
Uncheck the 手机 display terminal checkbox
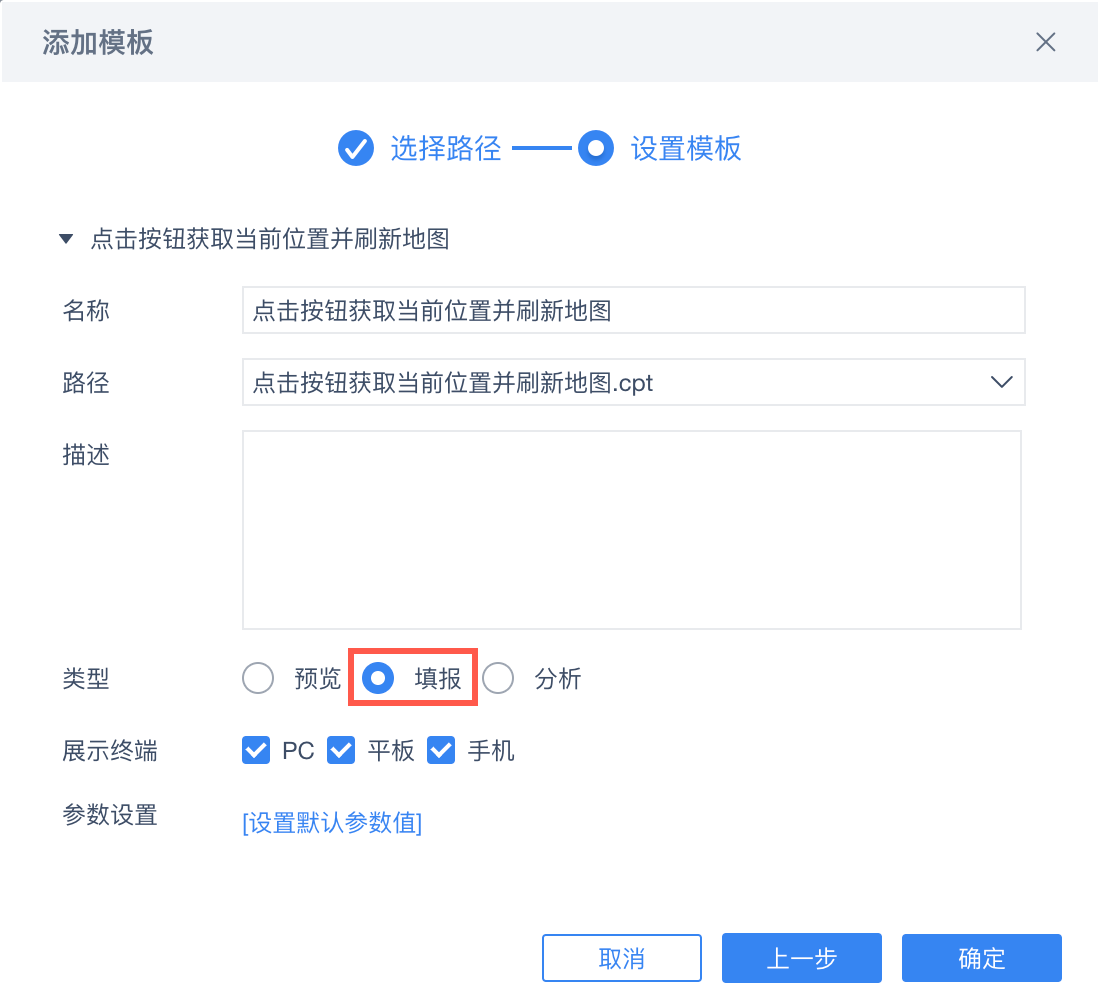[x=441, y=750]
